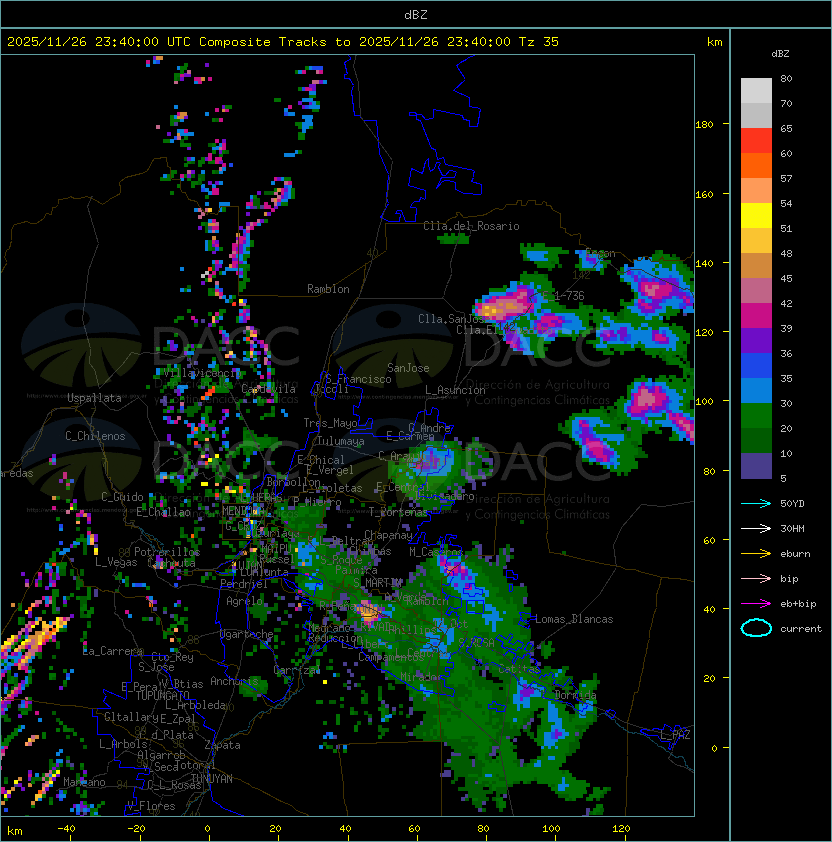The height and width of the screenshot is (842, 832).
Task: Click the magenta eb+bip arrow in legend
Action: point(756,604)
